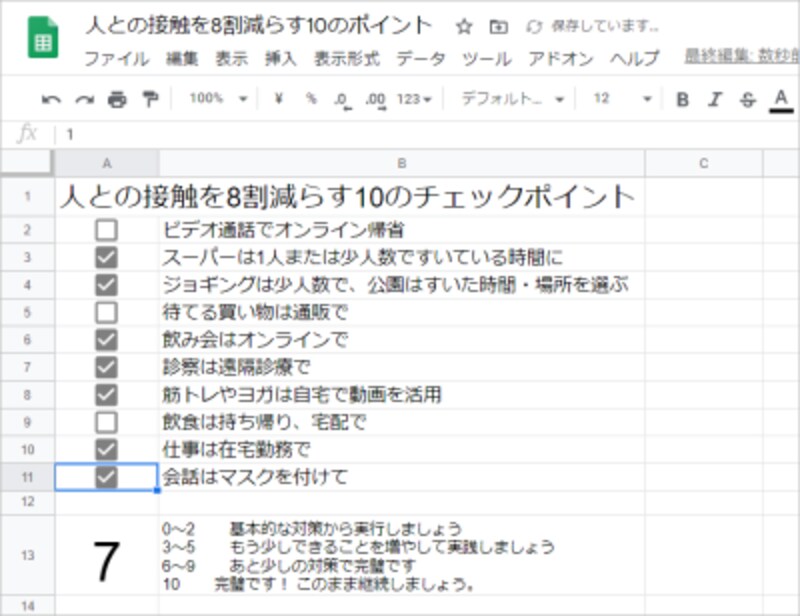Star the spreadsheet as favorite
Viewport: 800px width, 616px height.
[x=463, y=29]
